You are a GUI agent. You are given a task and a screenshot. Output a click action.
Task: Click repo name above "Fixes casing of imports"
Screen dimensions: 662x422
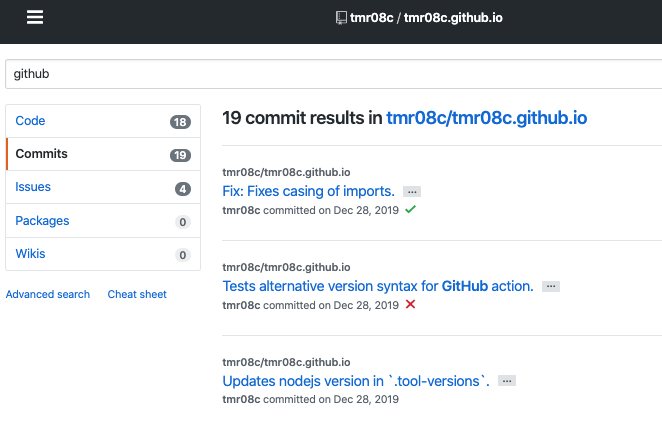286,172
